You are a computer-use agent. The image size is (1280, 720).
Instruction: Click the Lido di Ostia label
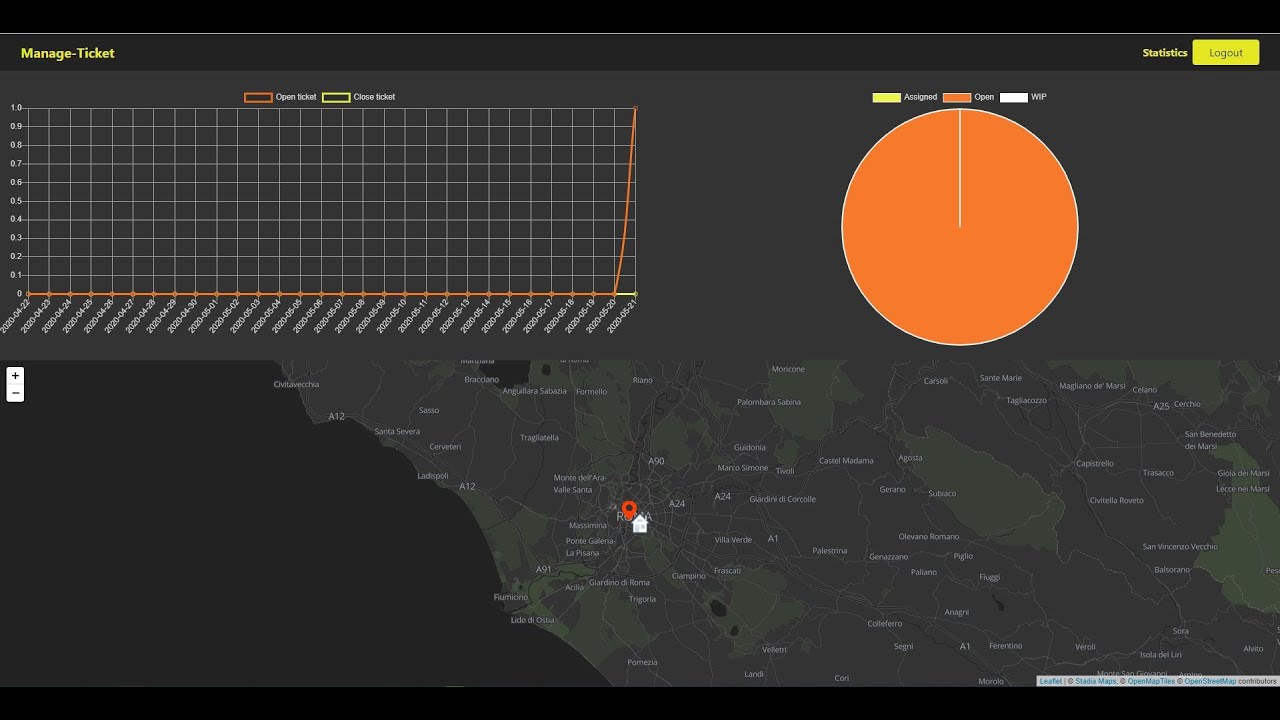(x=532, y=620)
